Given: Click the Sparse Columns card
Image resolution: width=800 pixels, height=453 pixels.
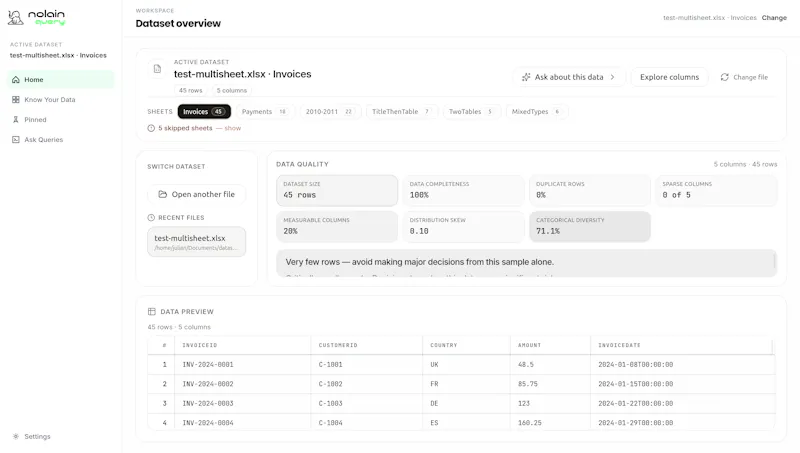Looking at the screenshot, I should (x=716, y=190).
